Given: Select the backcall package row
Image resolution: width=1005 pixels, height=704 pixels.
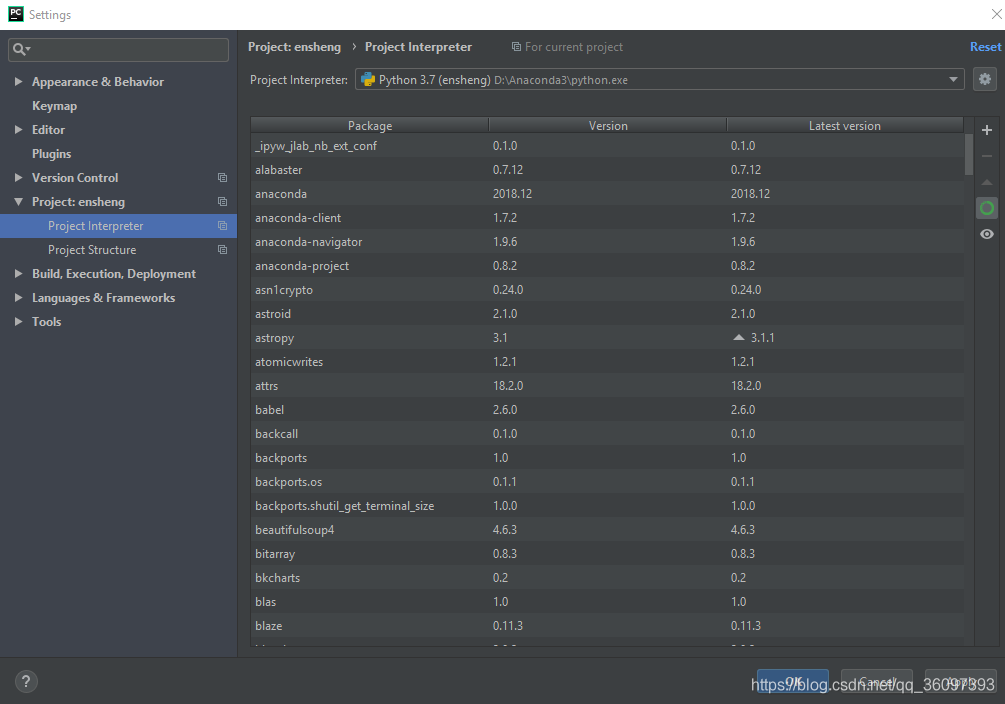Looking at the screenshot, I should coord(607,433).
